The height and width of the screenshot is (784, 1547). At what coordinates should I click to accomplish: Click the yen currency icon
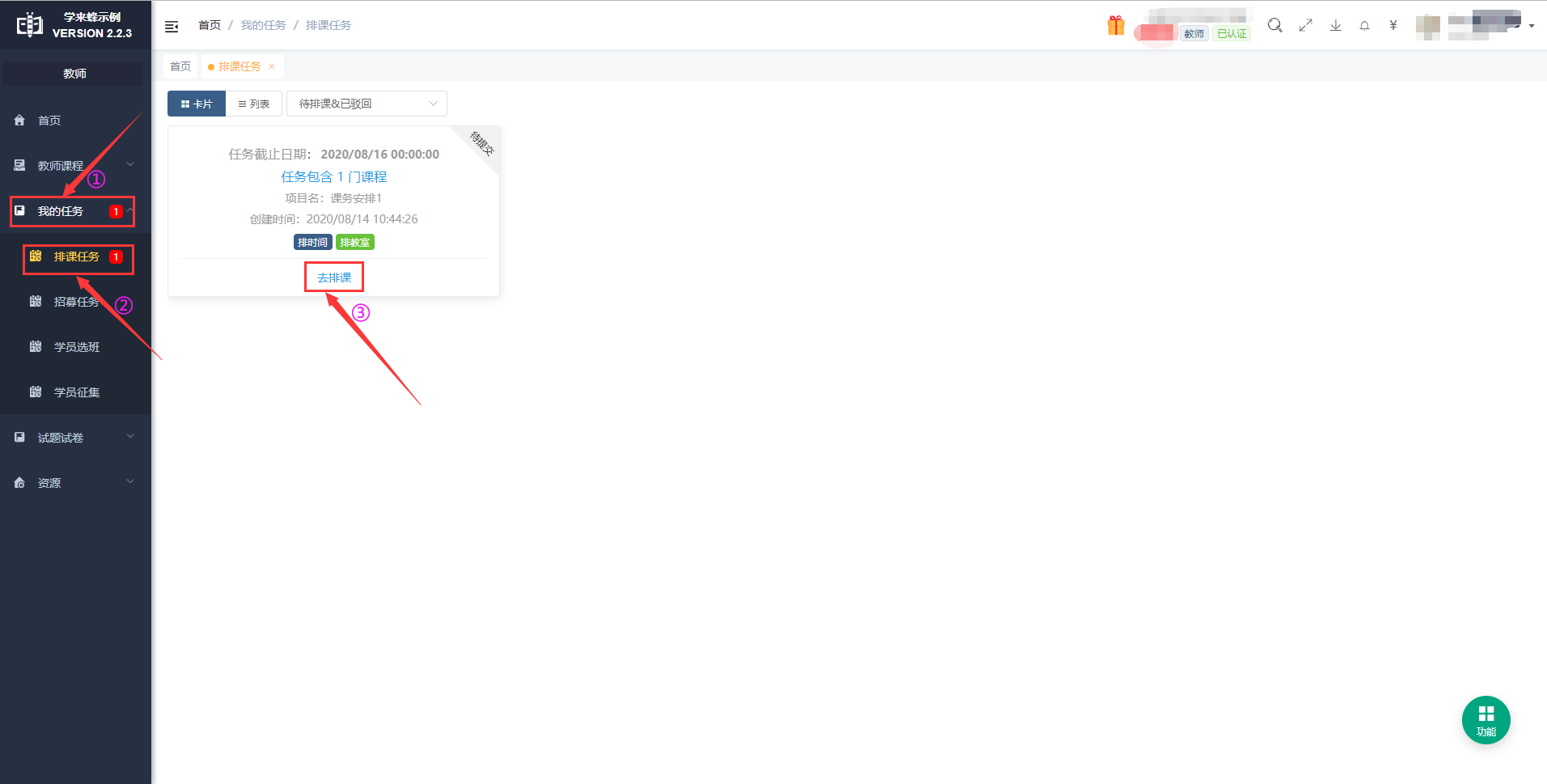[1392, 25]
